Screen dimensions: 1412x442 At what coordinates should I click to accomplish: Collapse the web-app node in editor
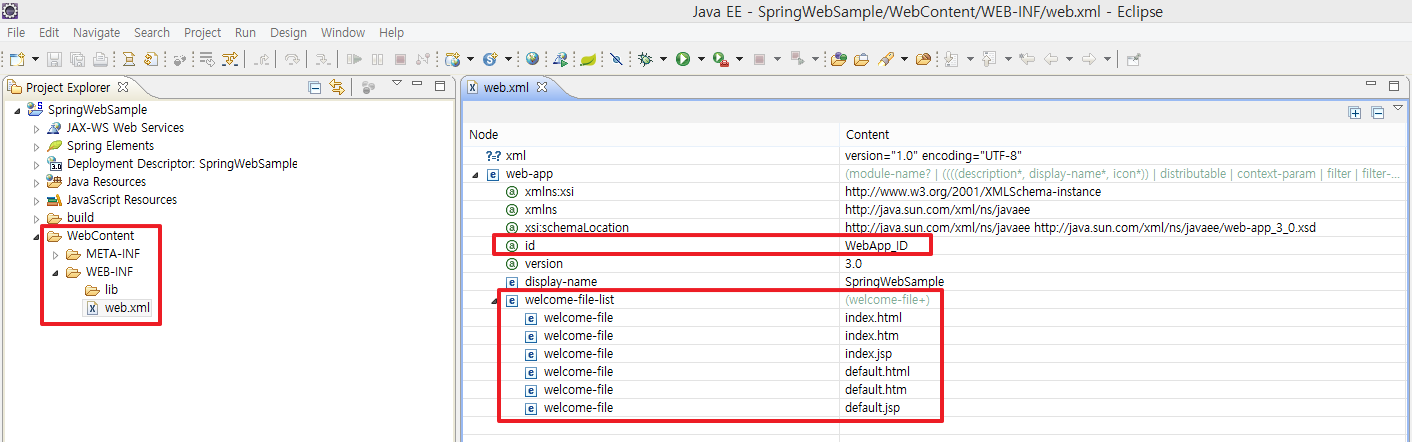pyautogui.click(x=475, y=174)
